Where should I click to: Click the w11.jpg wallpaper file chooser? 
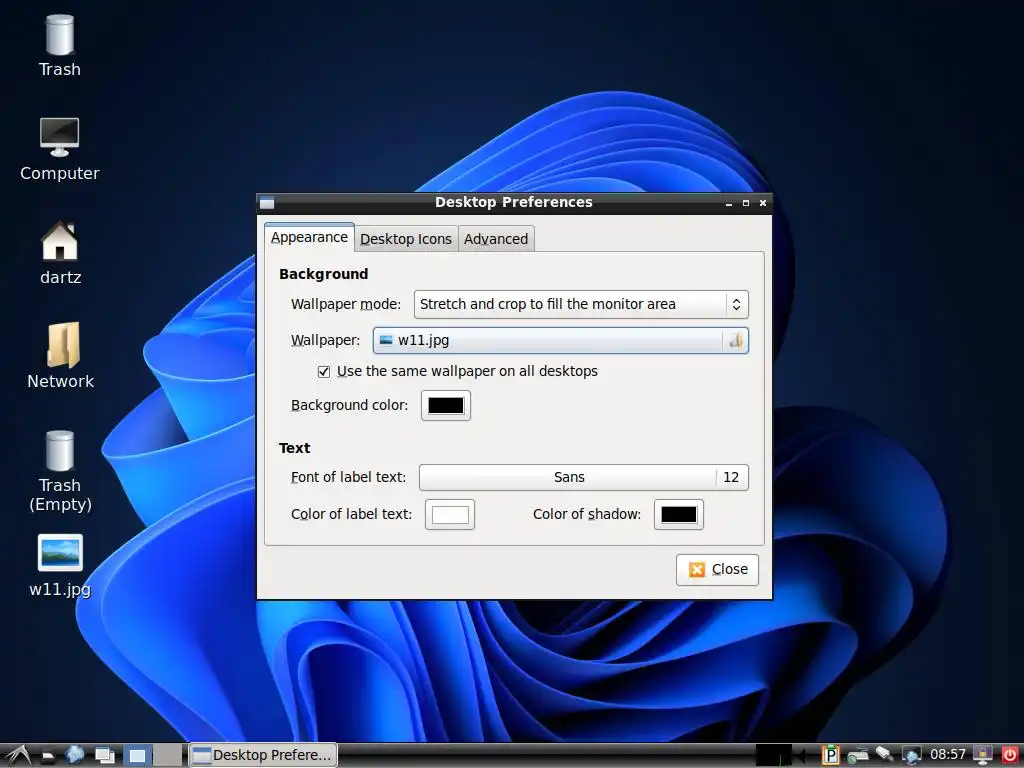(560, 340)
